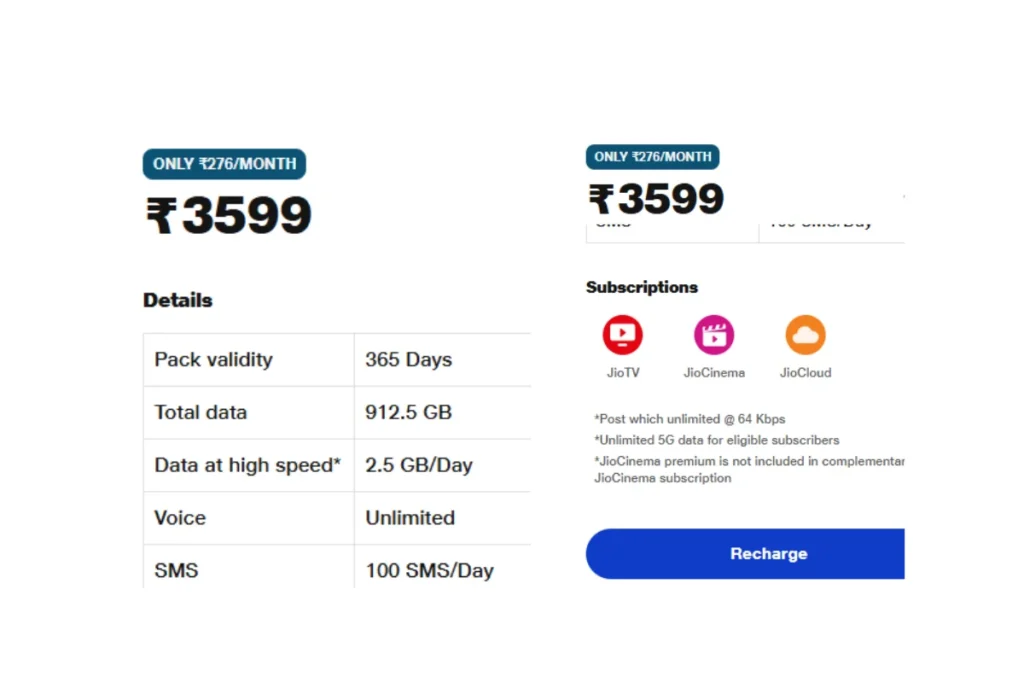Tap the blue Recharge button

coord(745,554)
